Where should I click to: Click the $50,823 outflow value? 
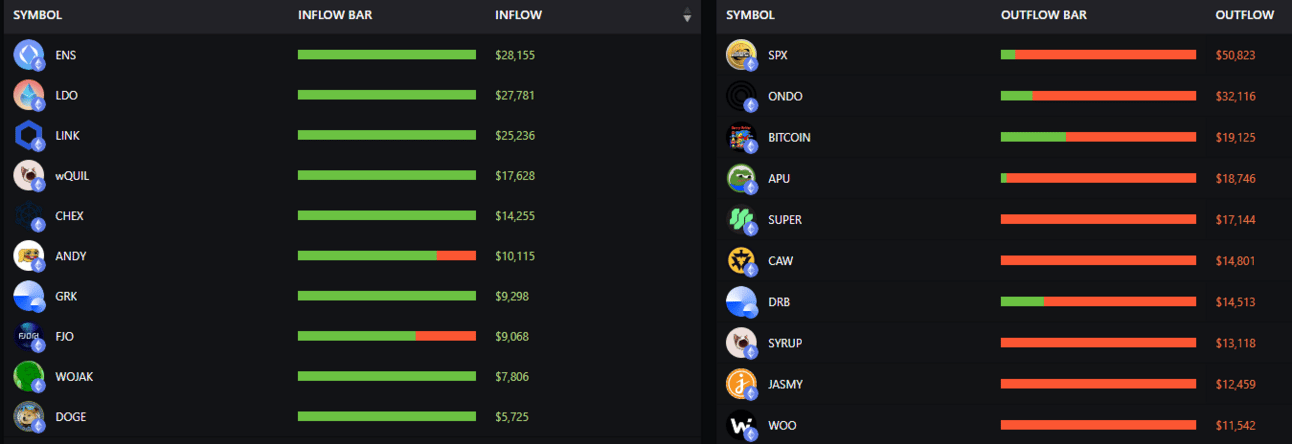click(1236, 55)
